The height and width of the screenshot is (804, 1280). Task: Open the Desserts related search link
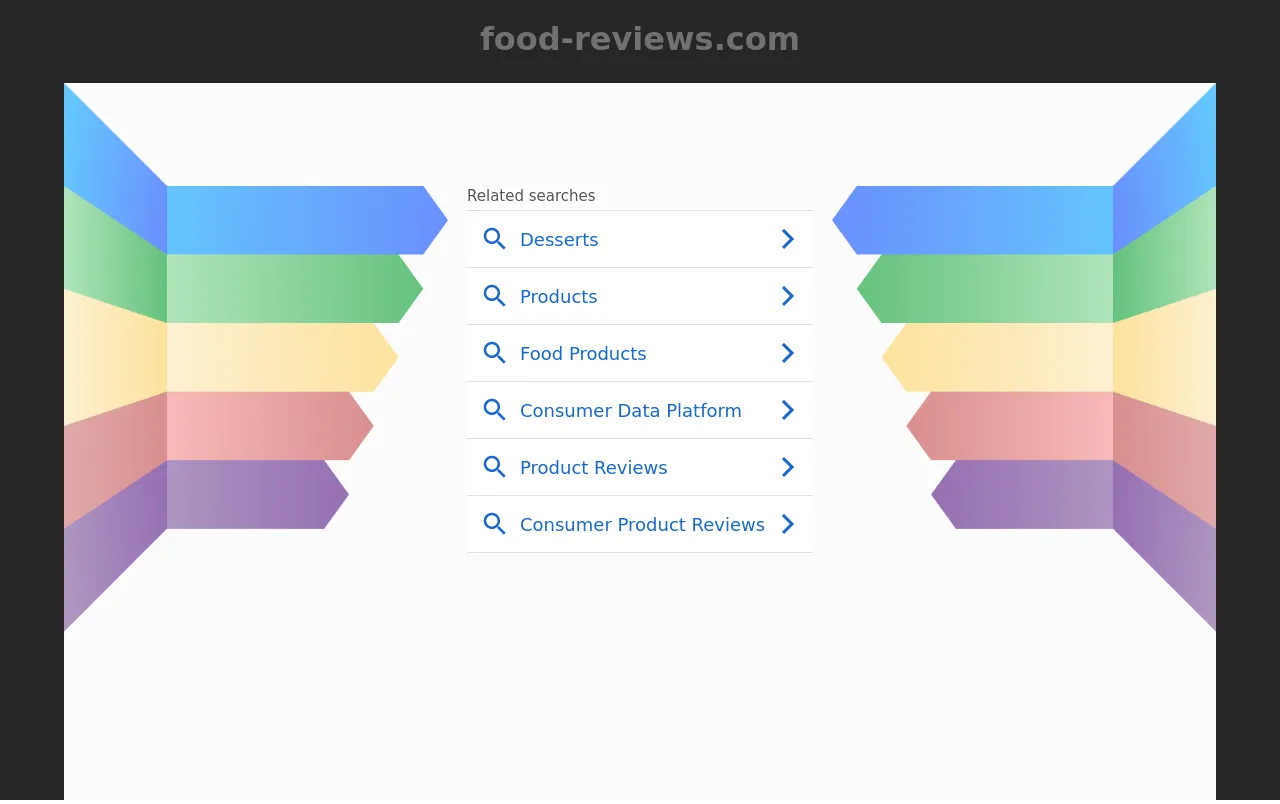pyautogui.click(x=559, y=240)
